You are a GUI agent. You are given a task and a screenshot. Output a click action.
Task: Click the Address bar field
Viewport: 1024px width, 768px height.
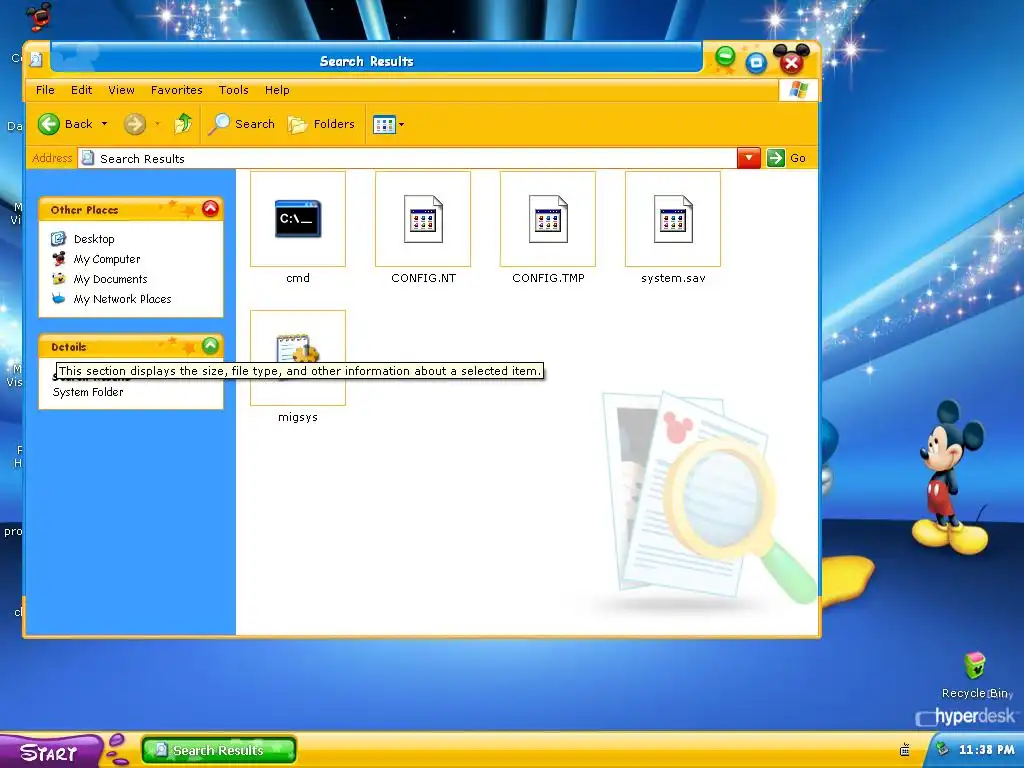coord(407,159)
